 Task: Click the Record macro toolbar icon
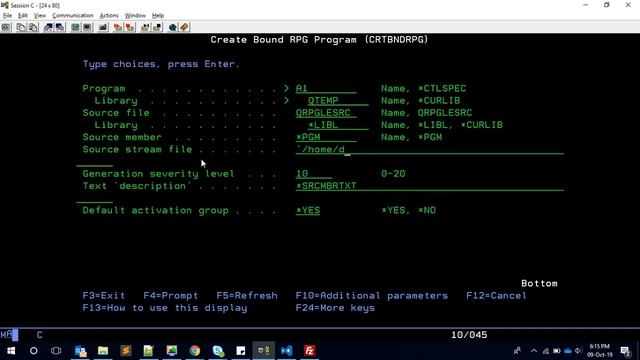coord(118,27)
